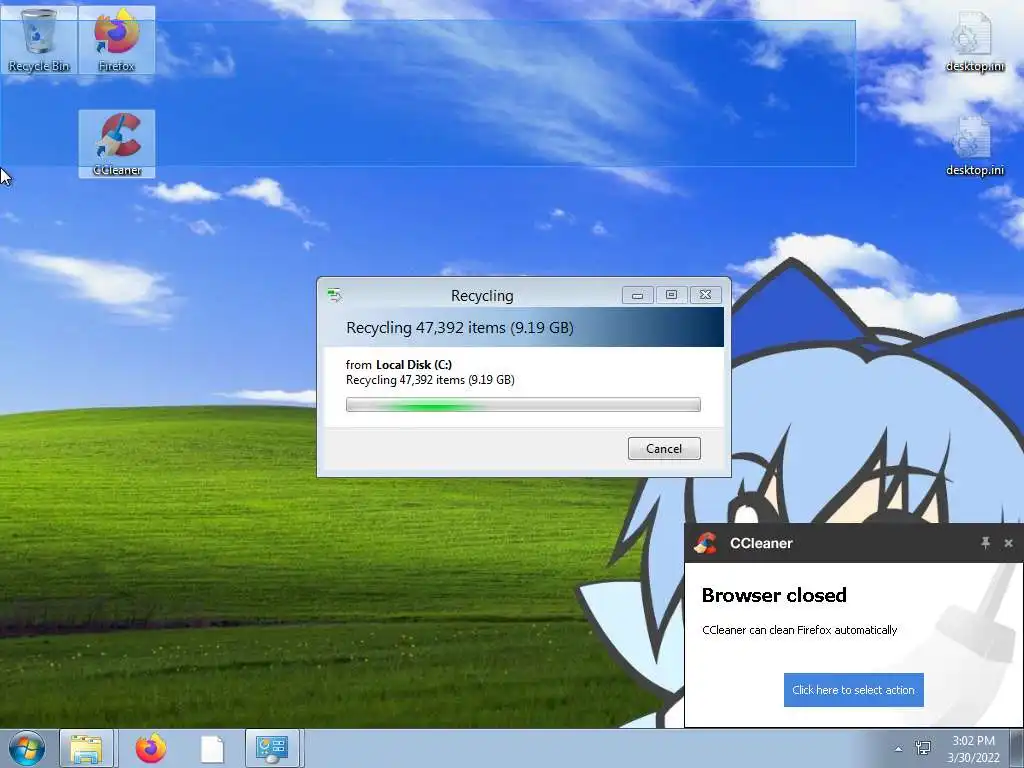Image resolution: width=1024 pixels, height=768 pixels.
Task: Select the Firefox desktop shortcut
Action: tap(117, 40)
